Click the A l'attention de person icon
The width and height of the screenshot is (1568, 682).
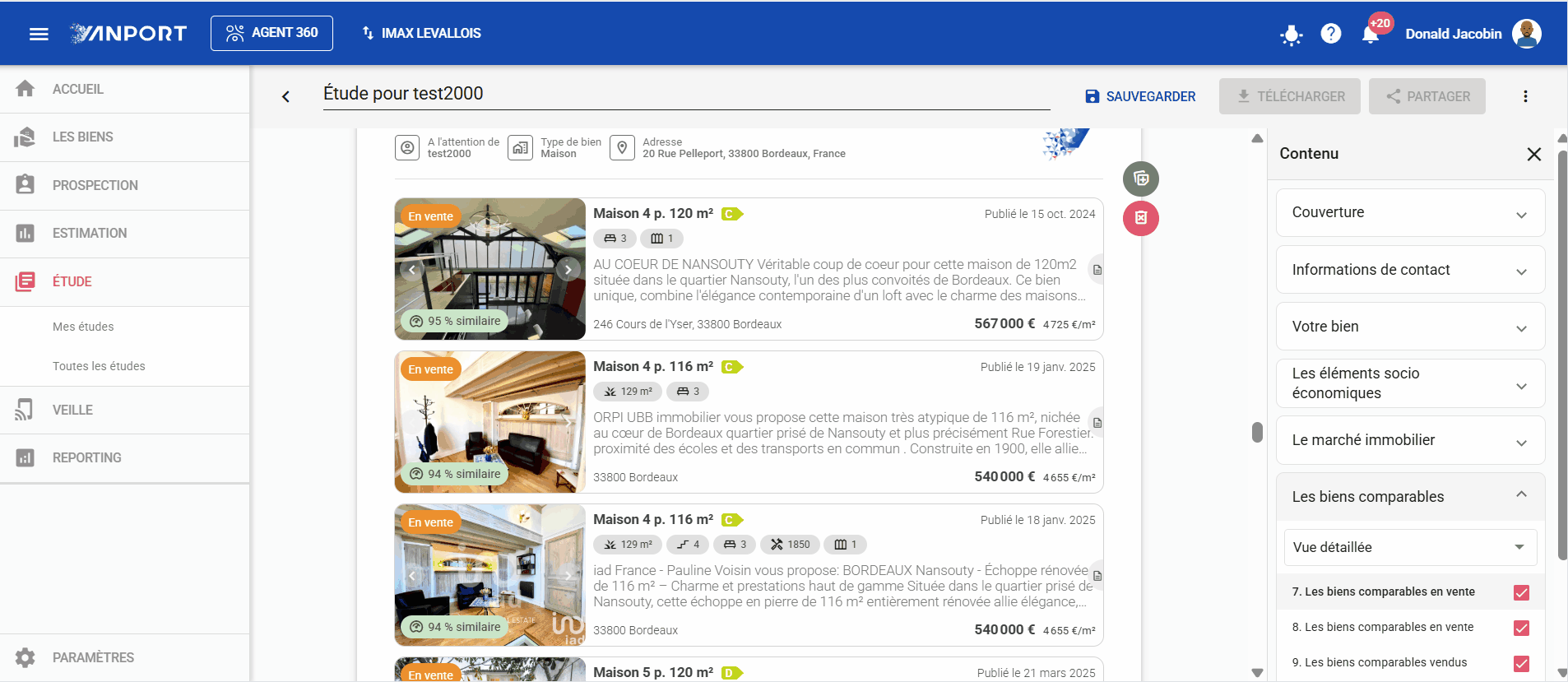click(x=407, y=148)
